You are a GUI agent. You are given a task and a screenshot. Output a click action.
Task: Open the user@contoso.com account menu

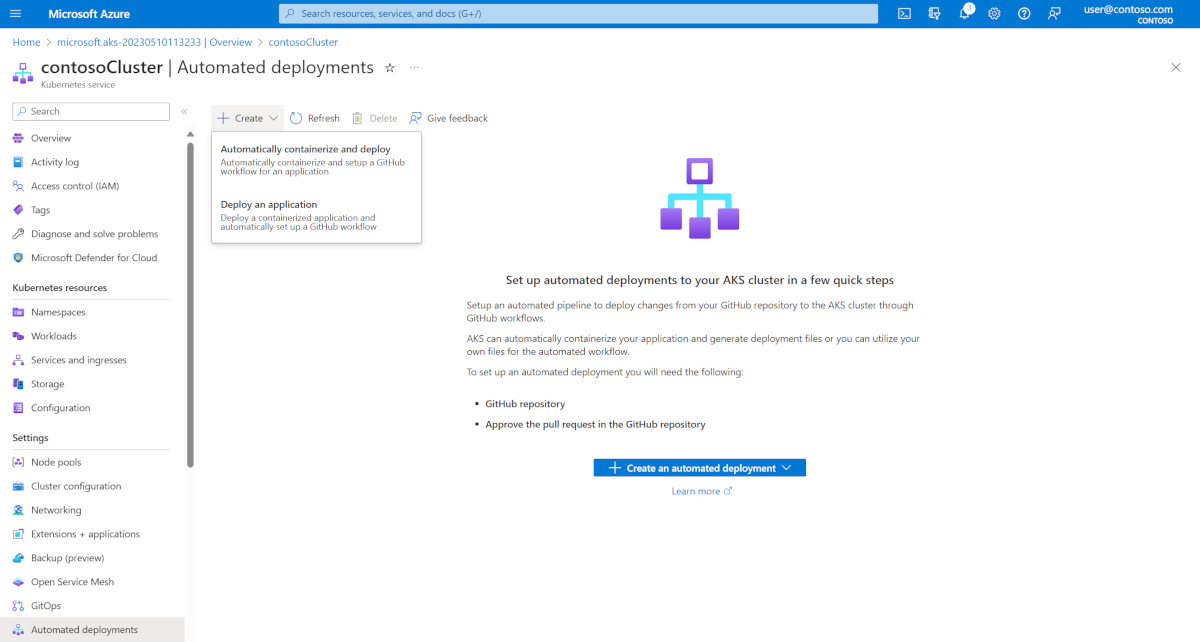[x=1126, y=14]
